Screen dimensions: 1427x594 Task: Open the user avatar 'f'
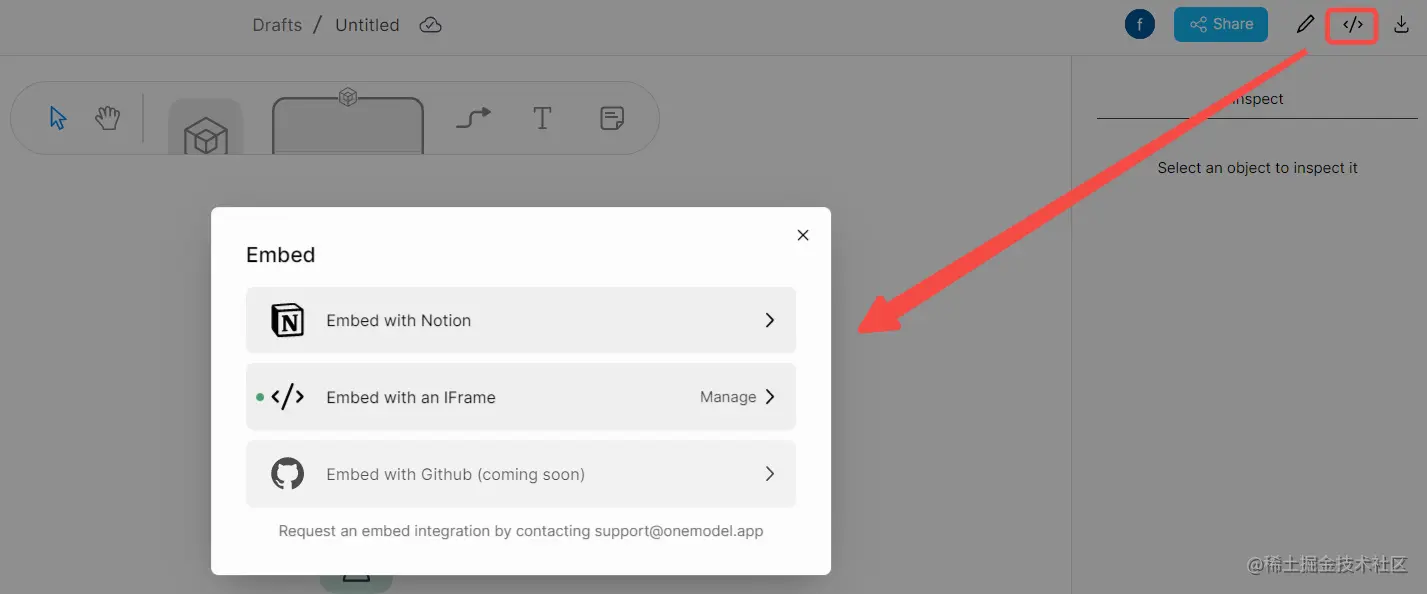1140,24
